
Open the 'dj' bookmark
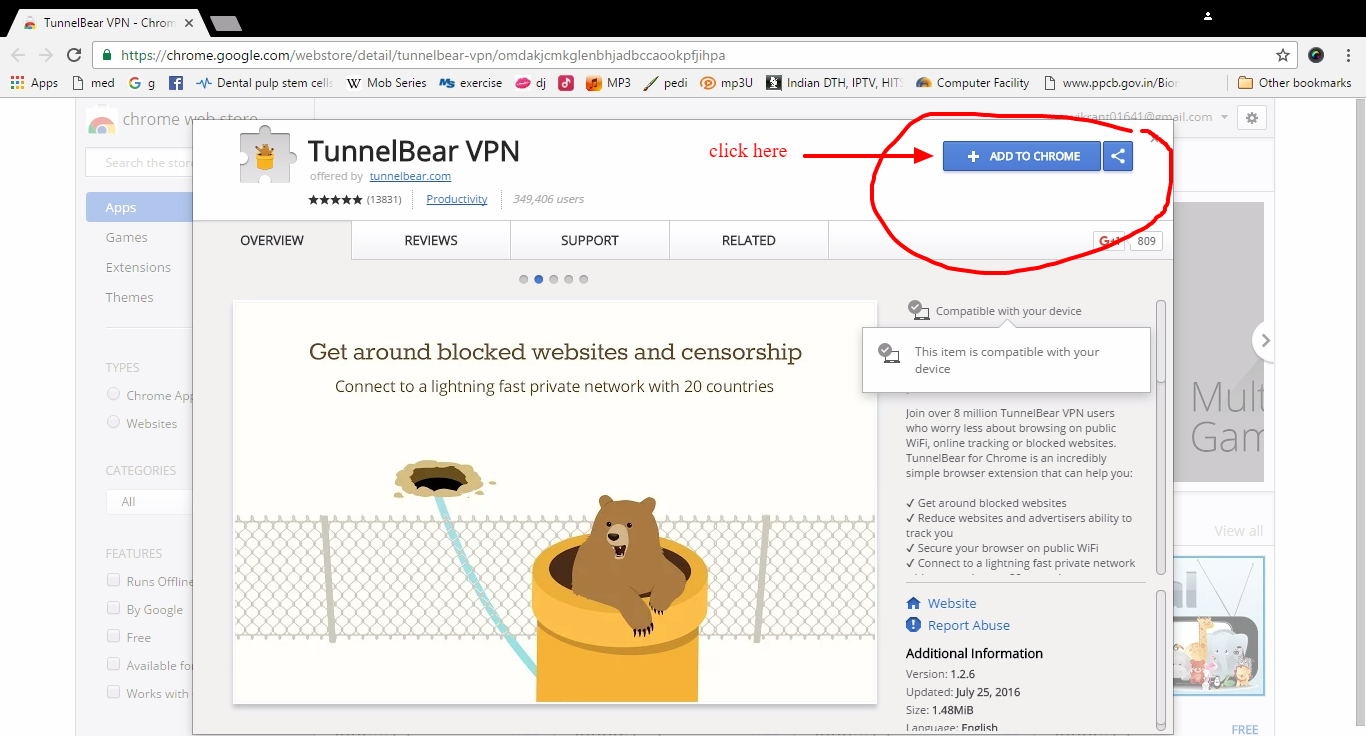pos(531,83)
